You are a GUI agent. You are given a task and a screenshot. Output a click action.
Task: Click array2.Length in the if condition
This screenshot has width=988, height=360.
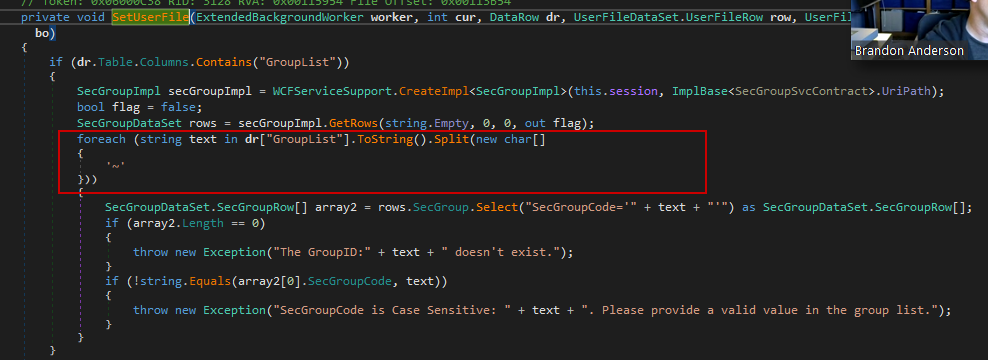(178, 223)
